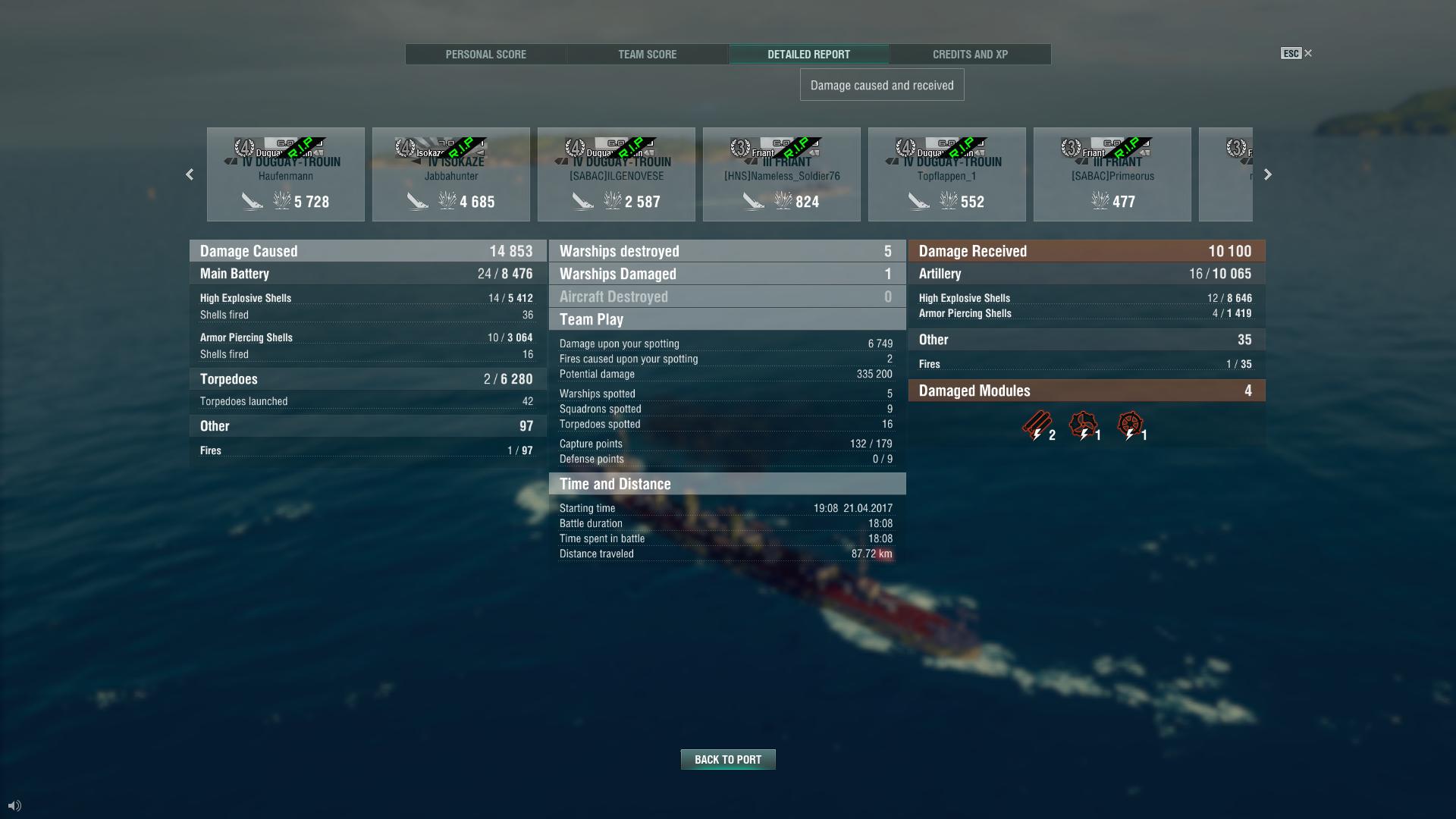The height and width of the screenshot is (819, 1456).
Task: Click the sinking ship icon on Topflappen_1's card
Action: 918,201
